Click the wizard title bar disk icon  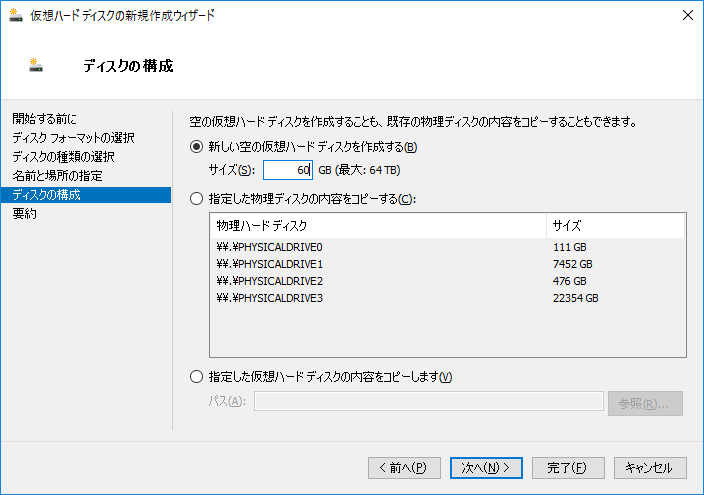tap(16, 15)
